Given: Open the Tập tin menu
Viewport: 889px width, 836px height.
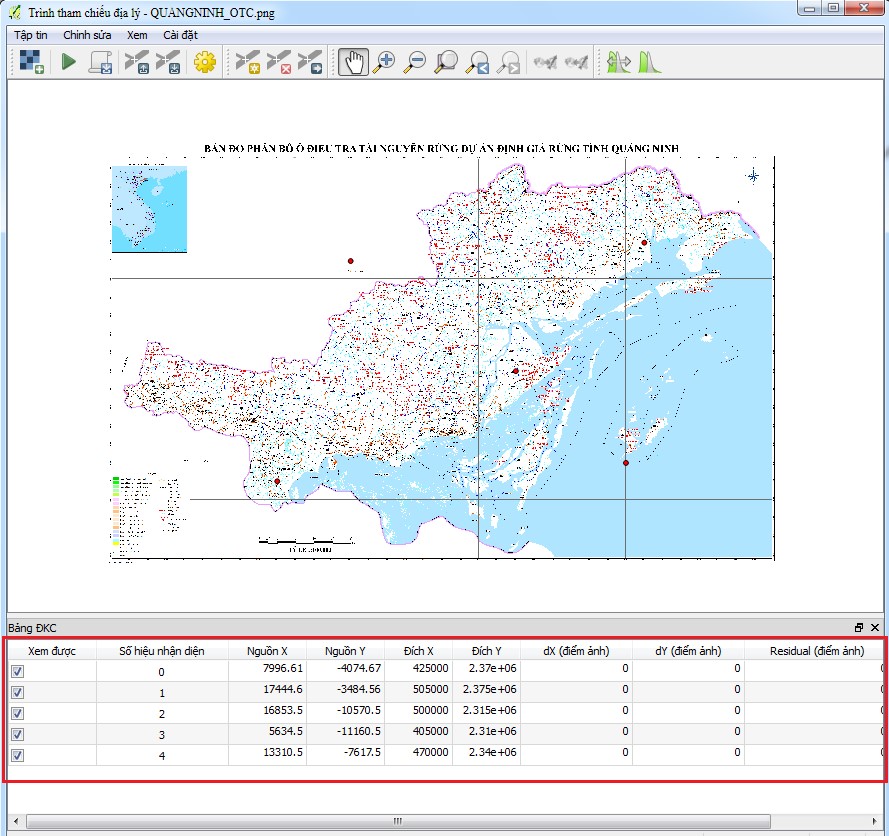Looking at the screenshot, I should tap(31, 35).
